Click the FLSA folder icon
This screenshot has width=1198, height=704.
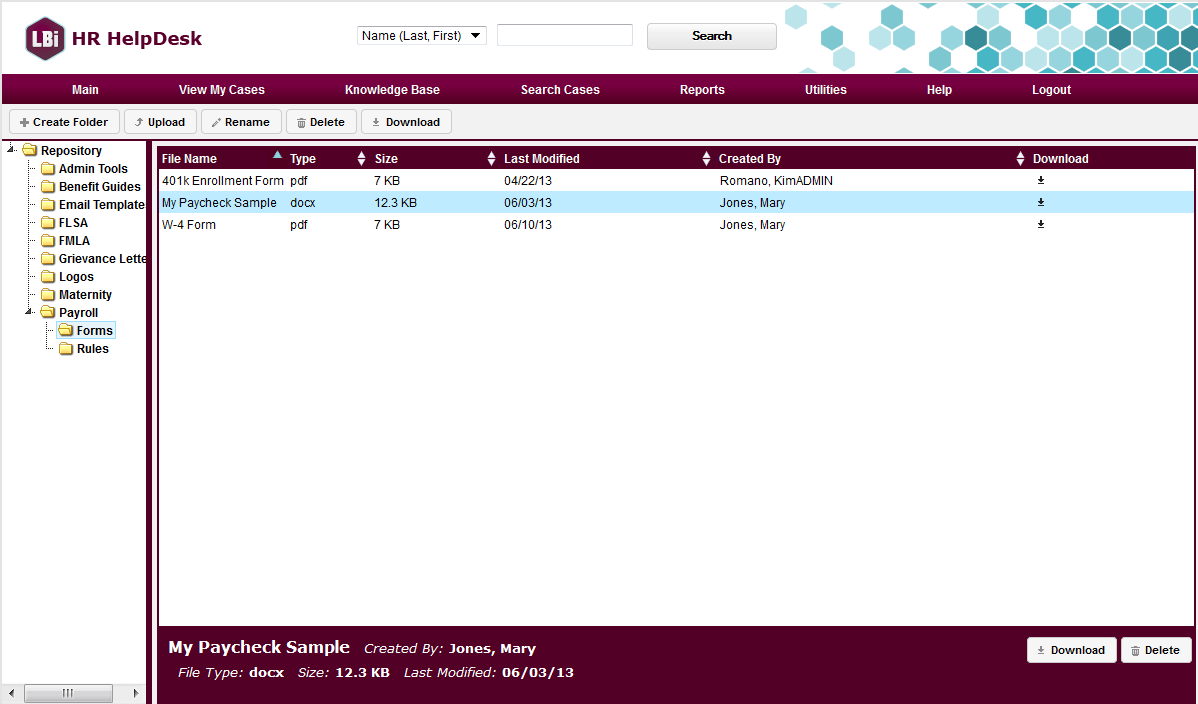click(x=48, y=222)
